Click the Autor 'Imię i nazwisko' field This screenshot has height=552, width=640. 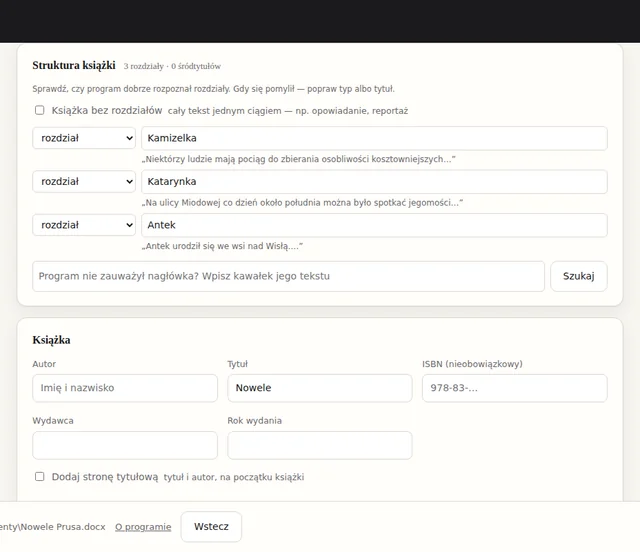pos(125,388)
